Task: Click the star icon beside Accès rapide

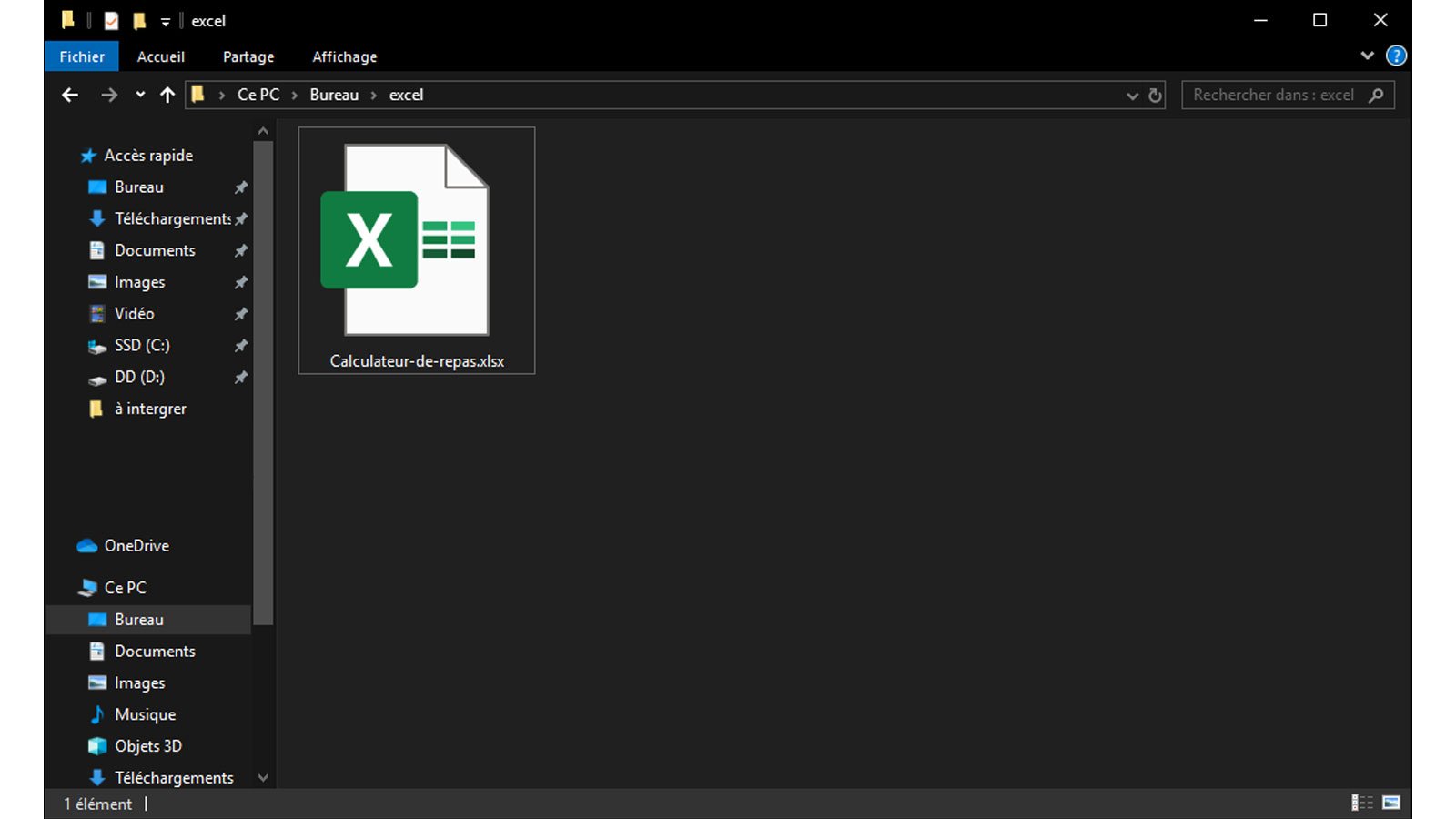Action: [x=88, y=156]
